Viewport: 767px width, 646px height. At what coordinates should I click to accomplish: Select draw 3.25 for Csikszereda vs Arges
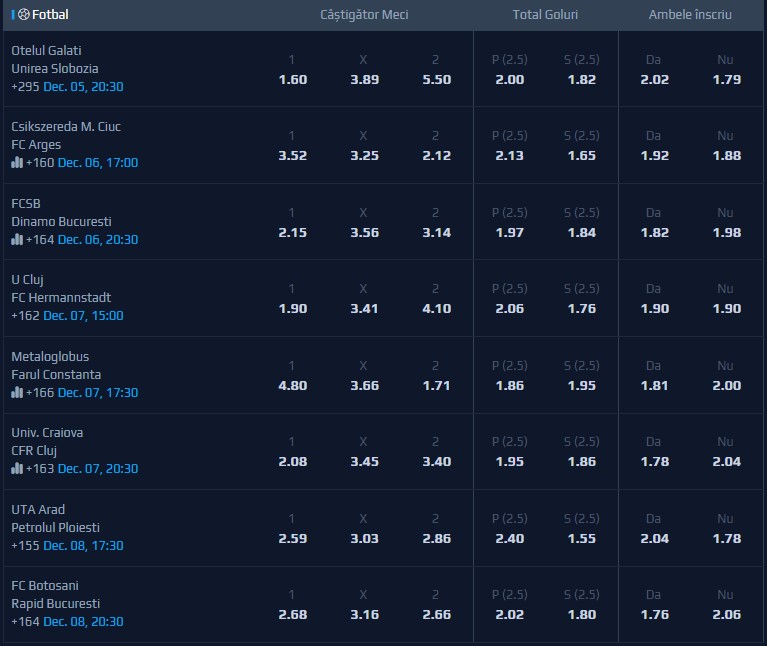click(364, 156)
